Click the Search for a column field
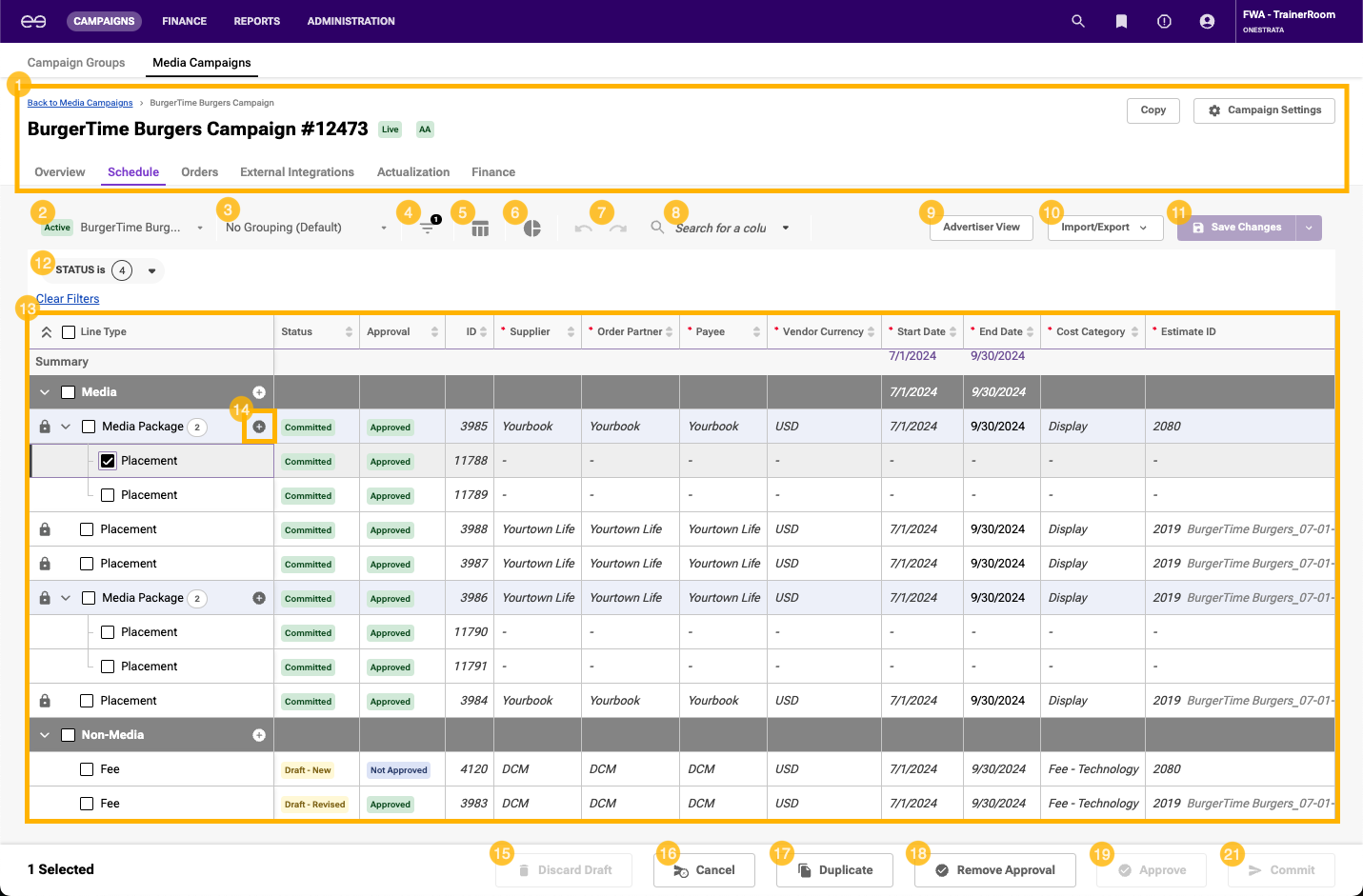This screenshot has height=896, width=1363. [721, 228]
